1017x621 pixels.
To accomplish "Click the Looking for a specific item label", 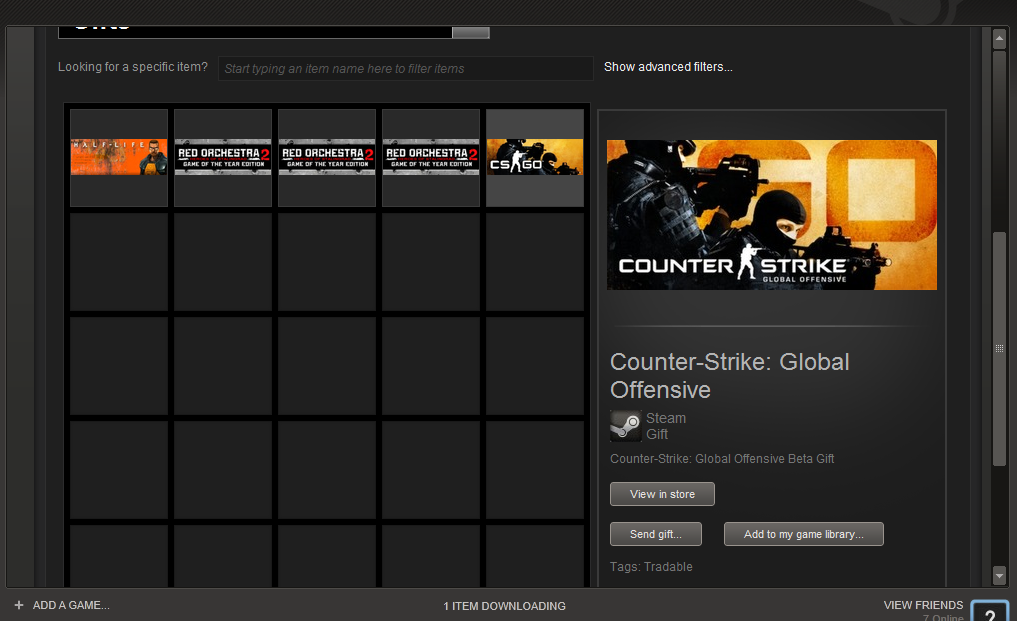I will coord(133,67).
